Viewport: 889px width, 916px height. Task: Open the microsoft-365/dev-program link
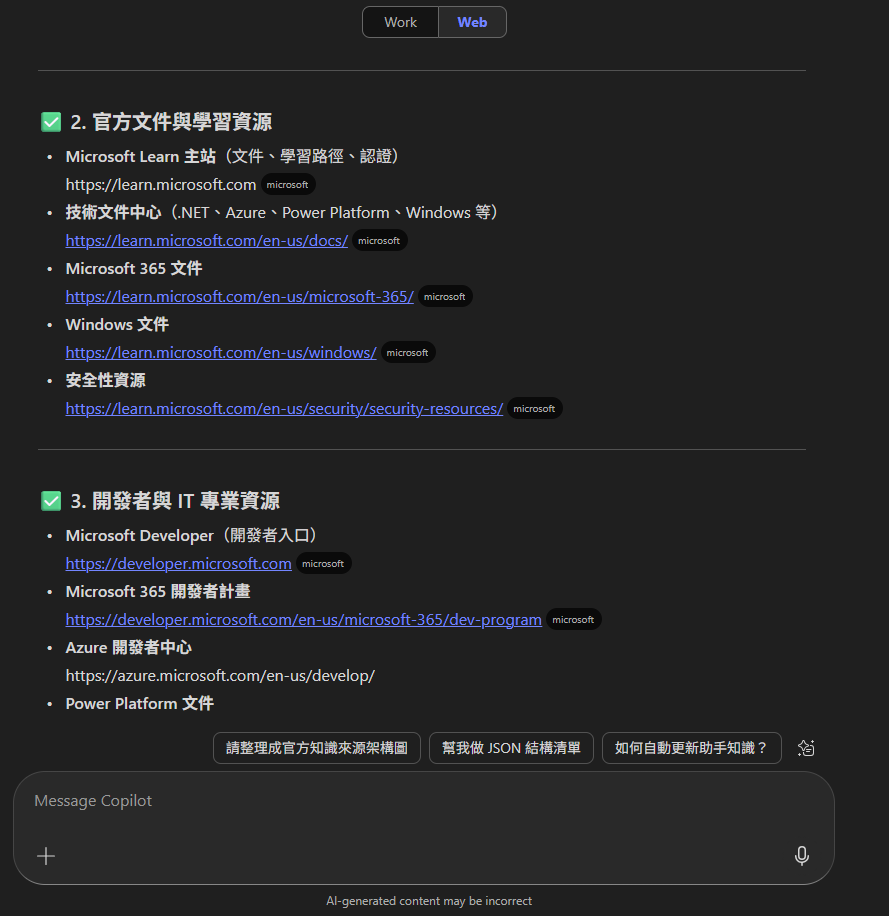303,620
